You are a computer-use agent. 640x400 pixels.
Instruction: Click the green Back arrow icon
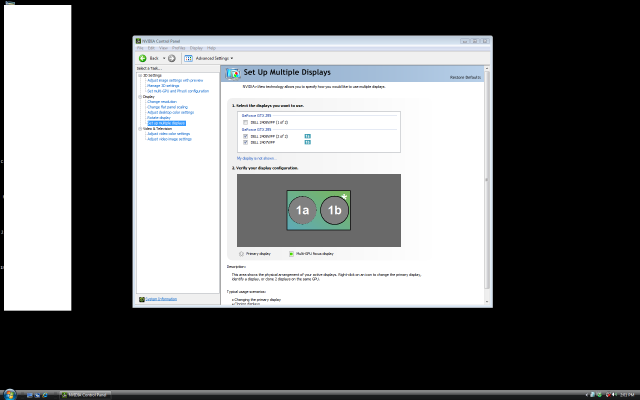(142, 58)
